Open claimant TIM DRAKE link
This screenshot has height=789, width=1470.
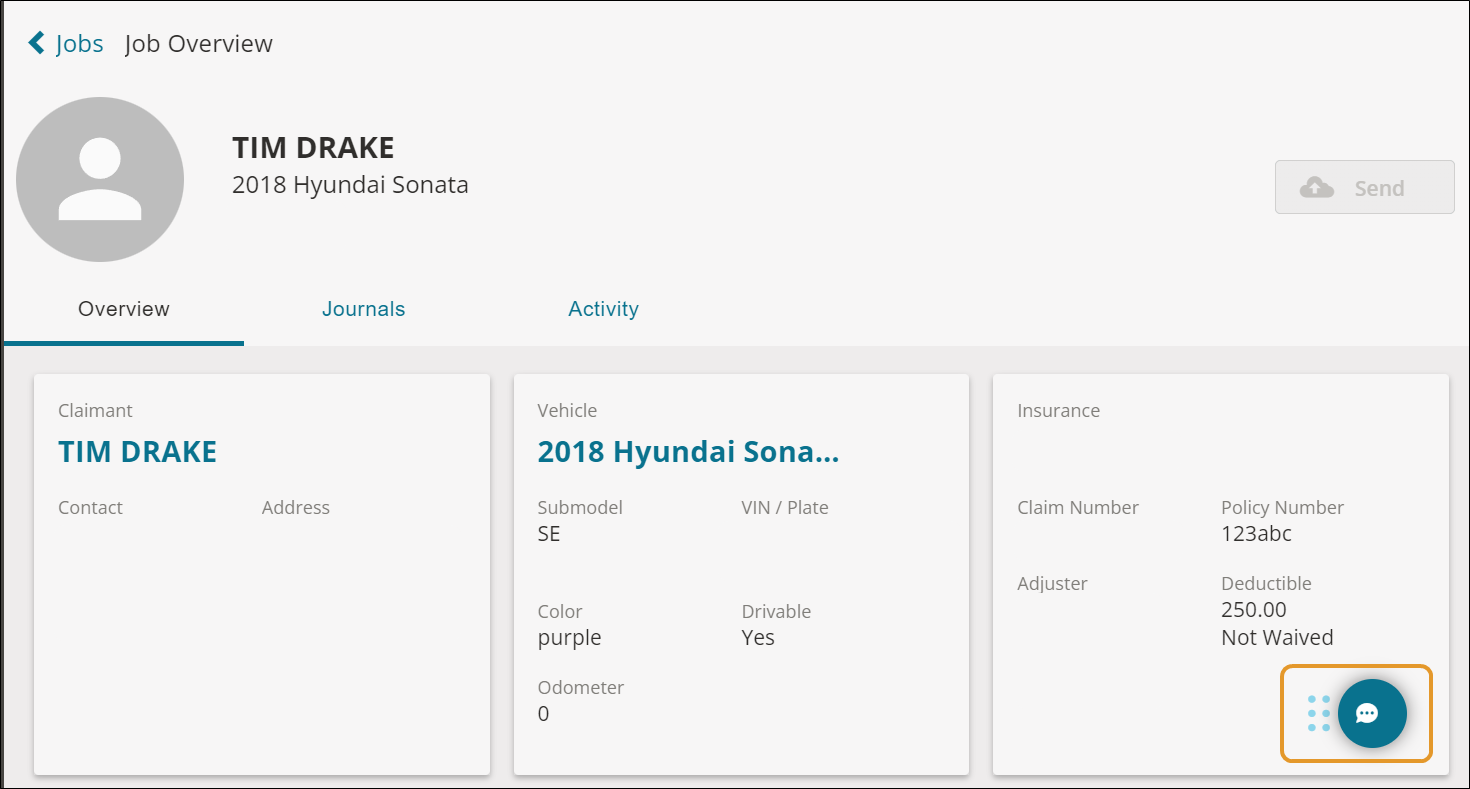137,452
